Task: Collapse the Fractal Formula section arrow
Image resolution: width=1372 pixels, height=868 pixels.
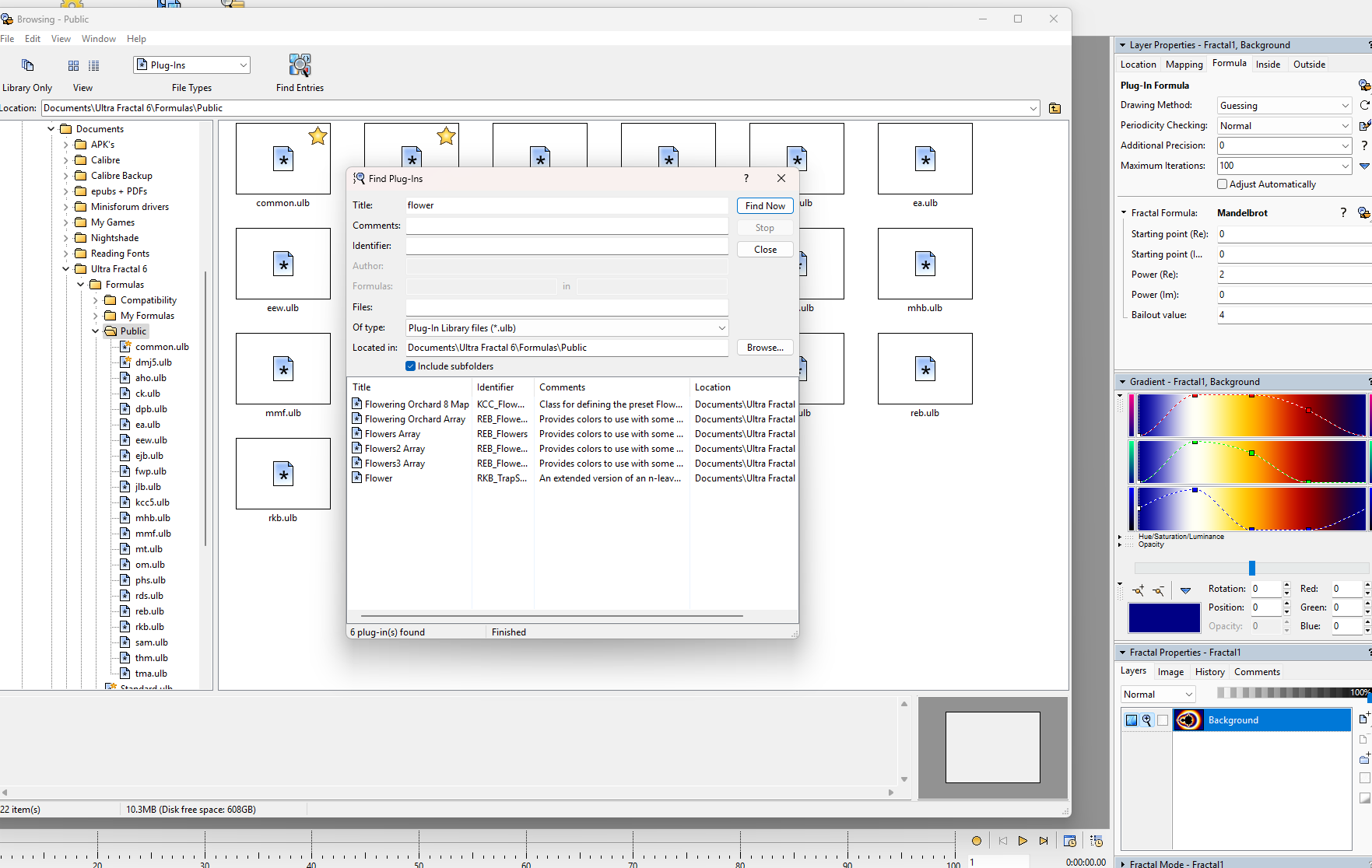Action: (x=1124, y=212)
